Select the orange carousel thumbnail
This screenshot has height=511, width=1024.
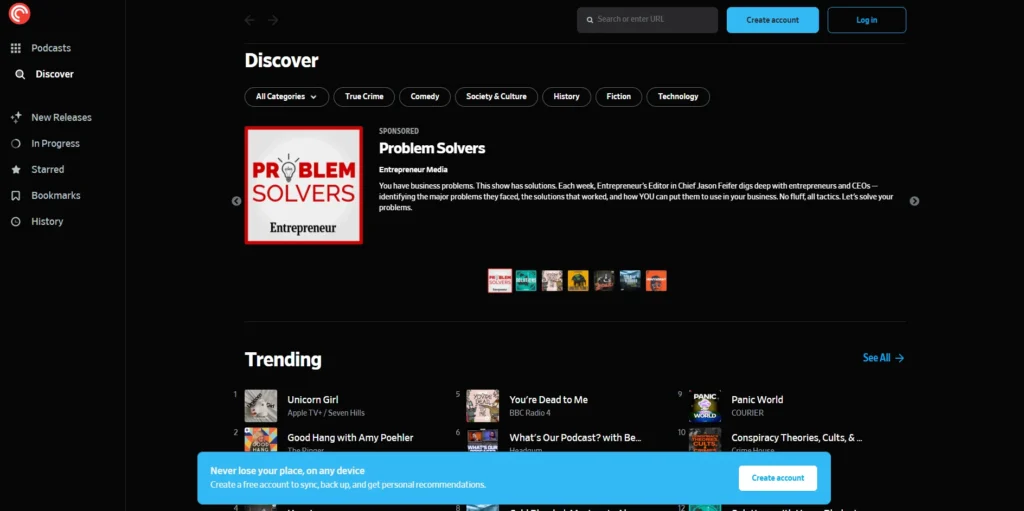pyautogui.click(x=656, y=281)
